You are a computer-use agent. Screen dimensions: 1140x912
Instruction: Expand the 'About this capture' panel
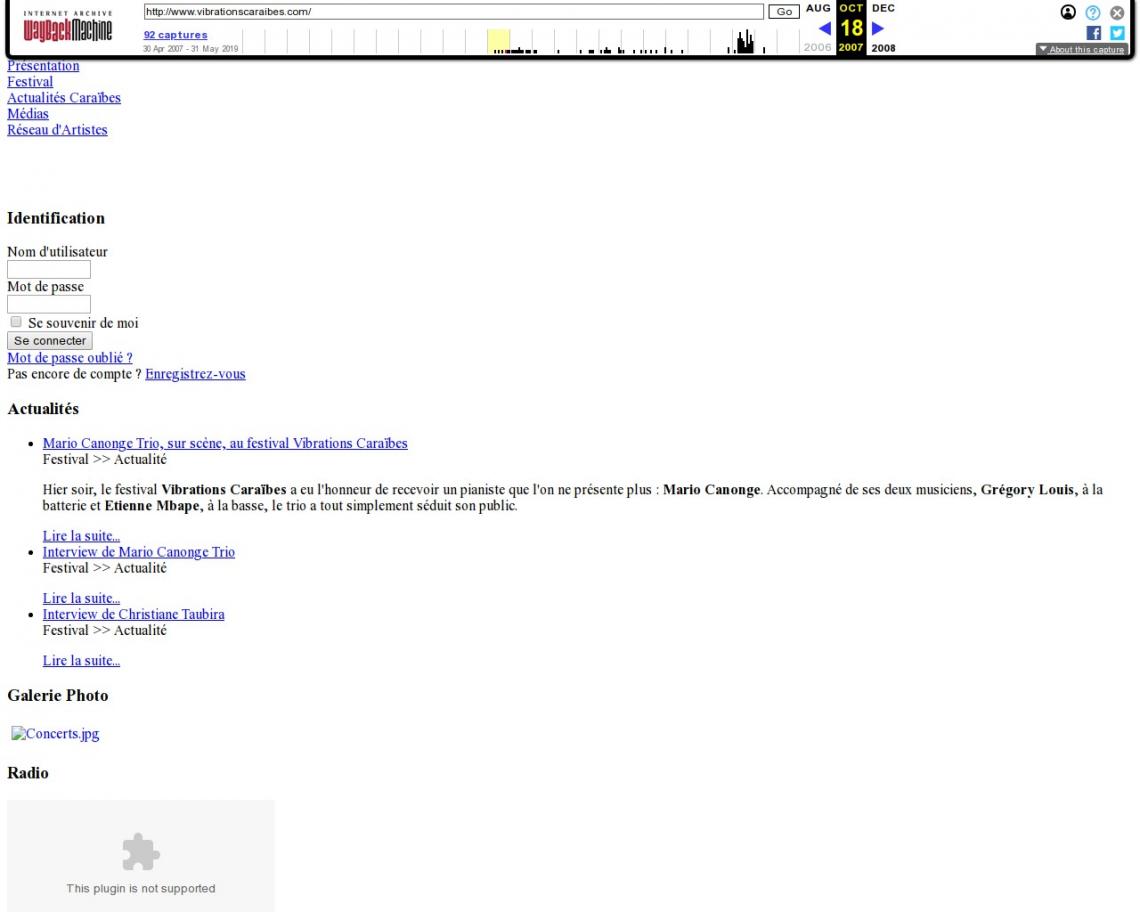tap(1082, 49)
